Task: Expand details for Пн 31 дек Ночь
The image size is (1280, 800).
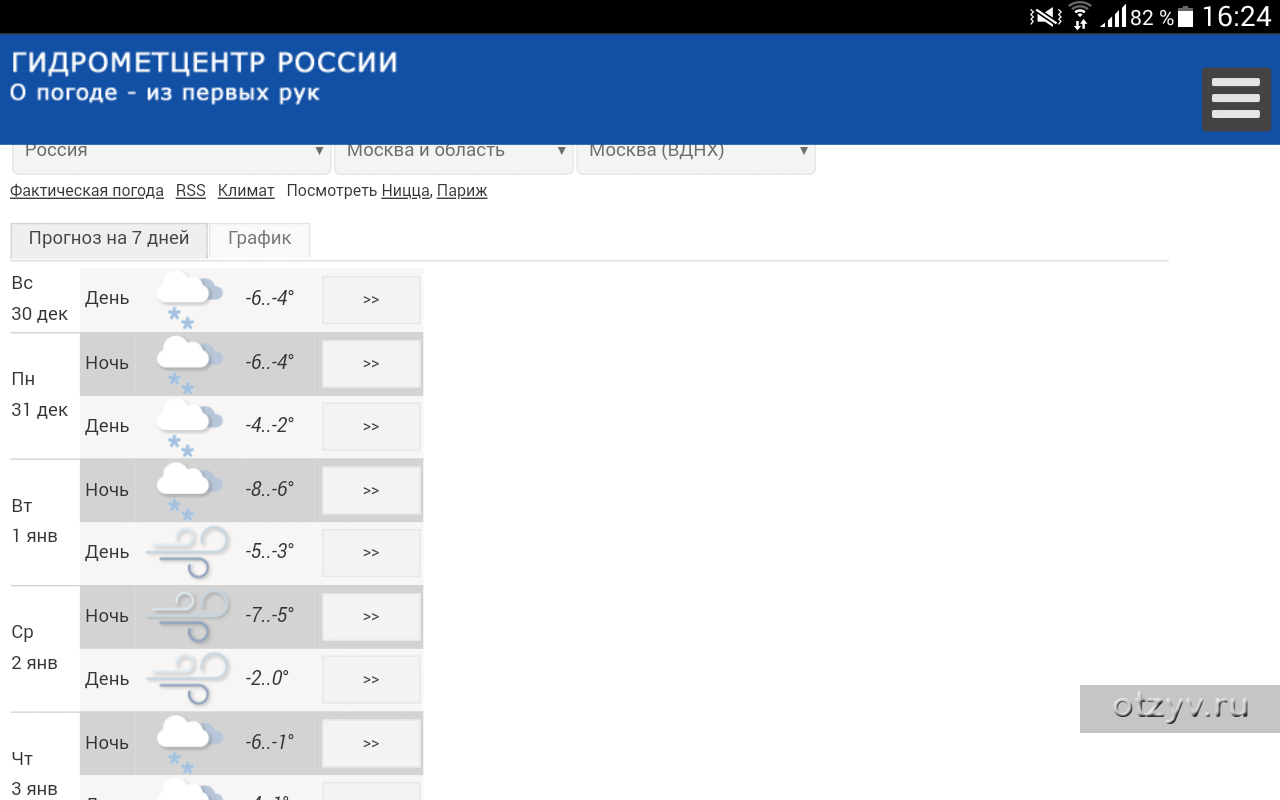Action: 371,364
